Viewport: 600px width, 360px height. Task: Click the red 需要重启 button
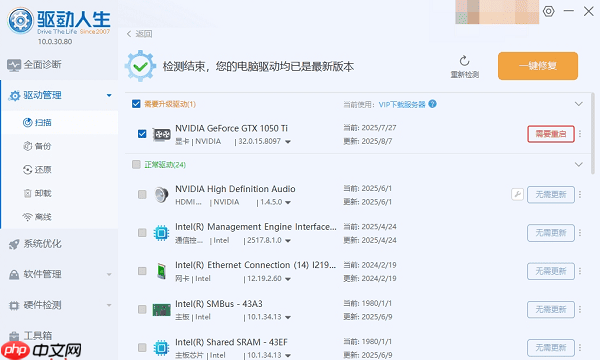point(551,134)
